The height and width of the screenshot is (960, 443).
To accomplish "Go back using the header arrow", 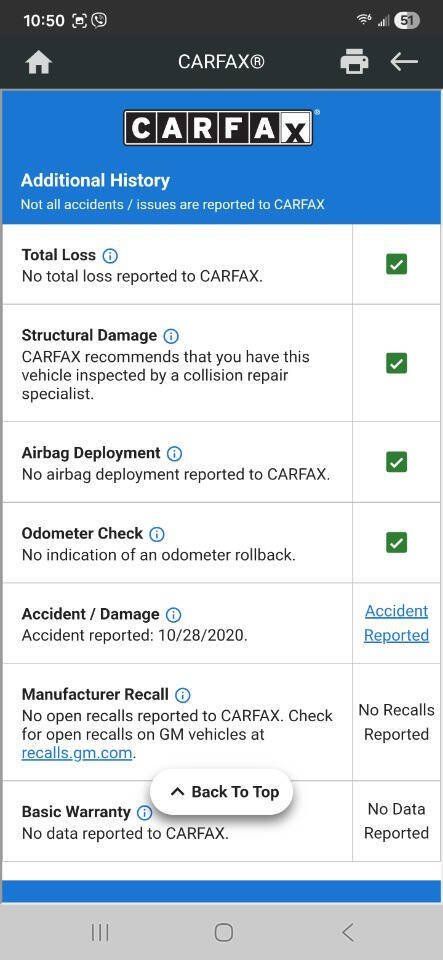I will pyautogui.click(x=404, y=61).
